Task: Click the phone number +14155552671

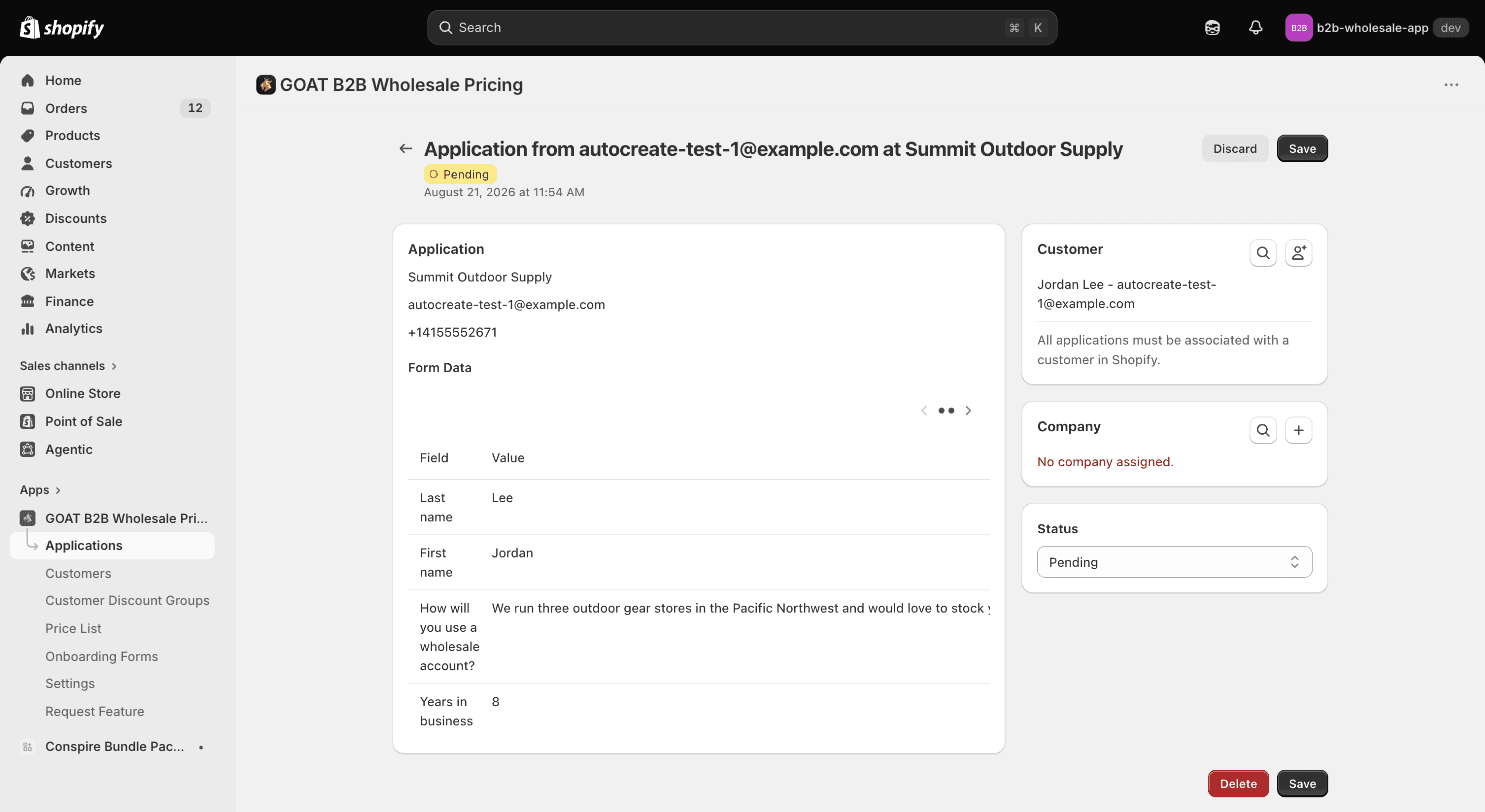Action: tap(452, 332)
